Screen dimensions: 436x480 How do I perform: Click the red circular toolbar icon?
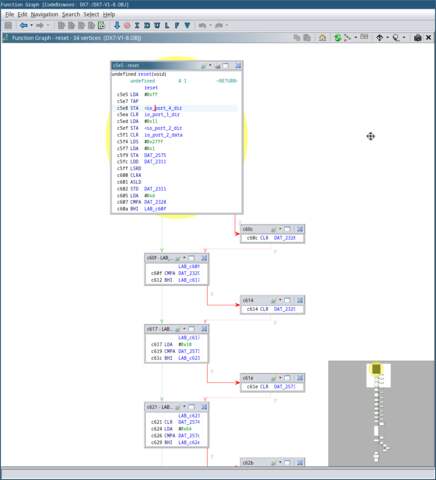[127, 25]
